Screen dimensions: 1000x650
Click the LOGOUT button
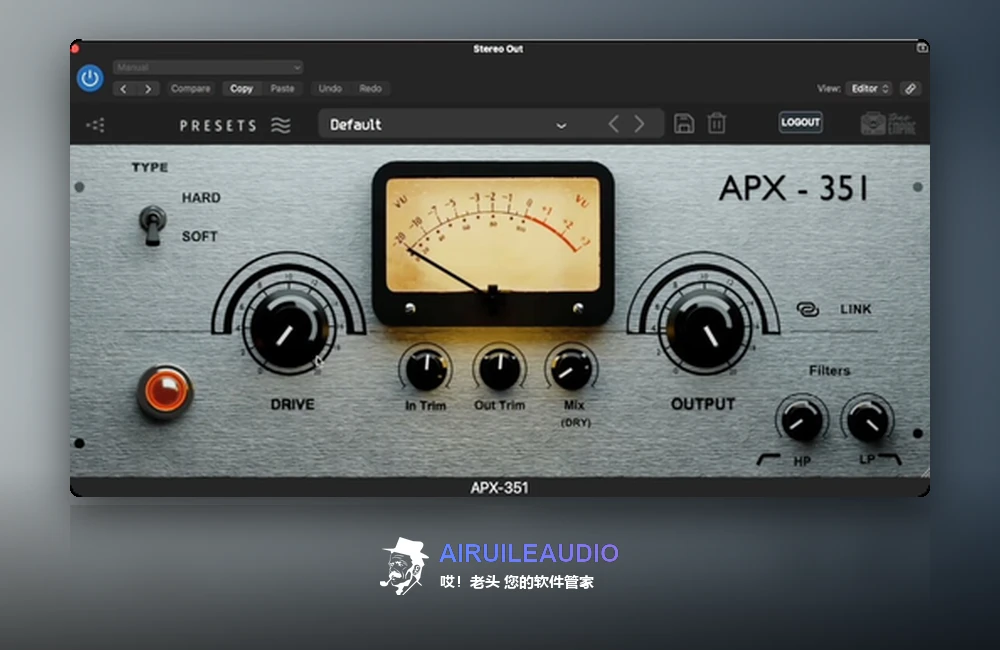click(800, 122)
